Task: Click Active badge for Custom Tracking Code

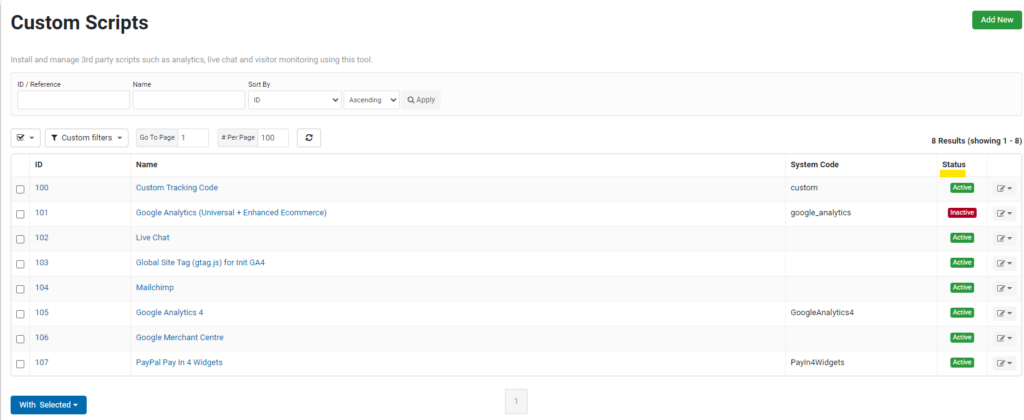Action: click(962, 187)
